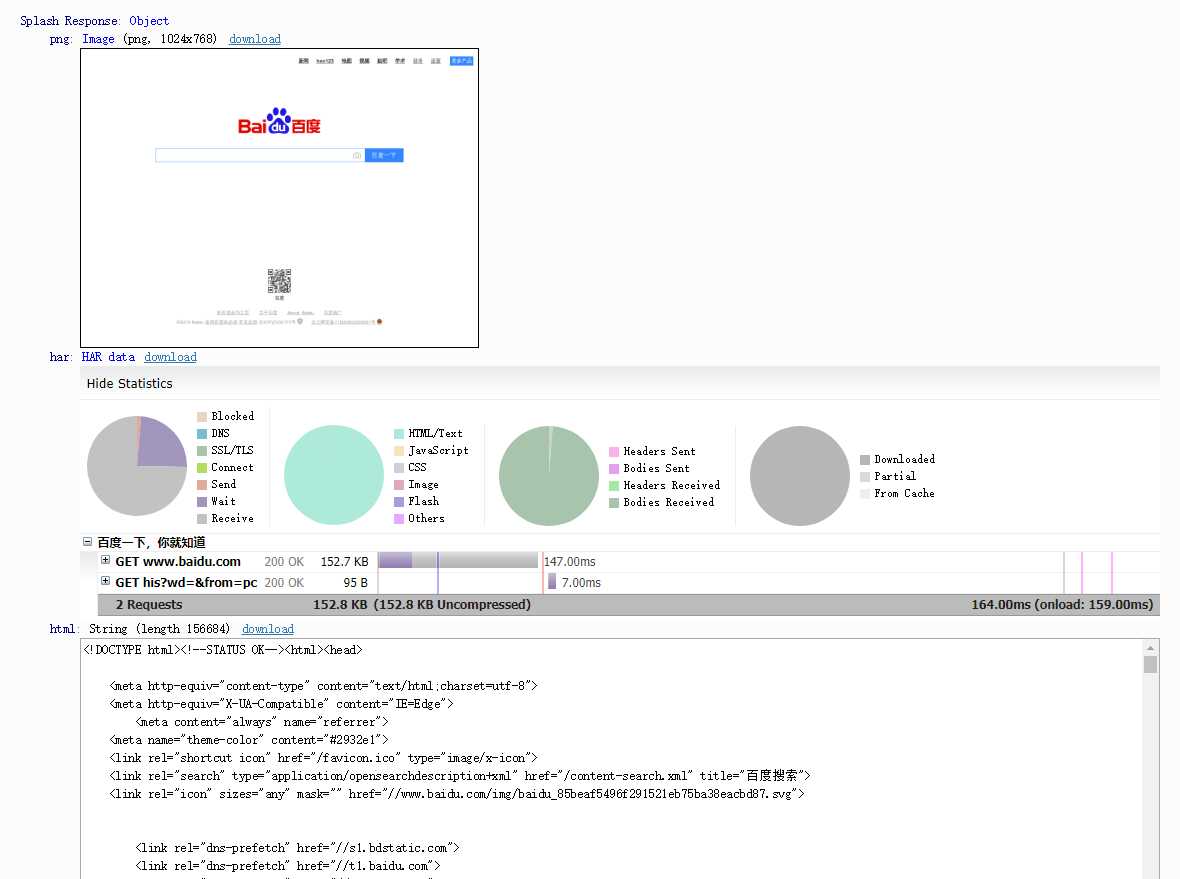Image resolution: width=1180 pixels, height=879 pixels.
Task: Click '152.8 KB (152.8 KB Uncompressed)' summary
Action: (422, 604)
